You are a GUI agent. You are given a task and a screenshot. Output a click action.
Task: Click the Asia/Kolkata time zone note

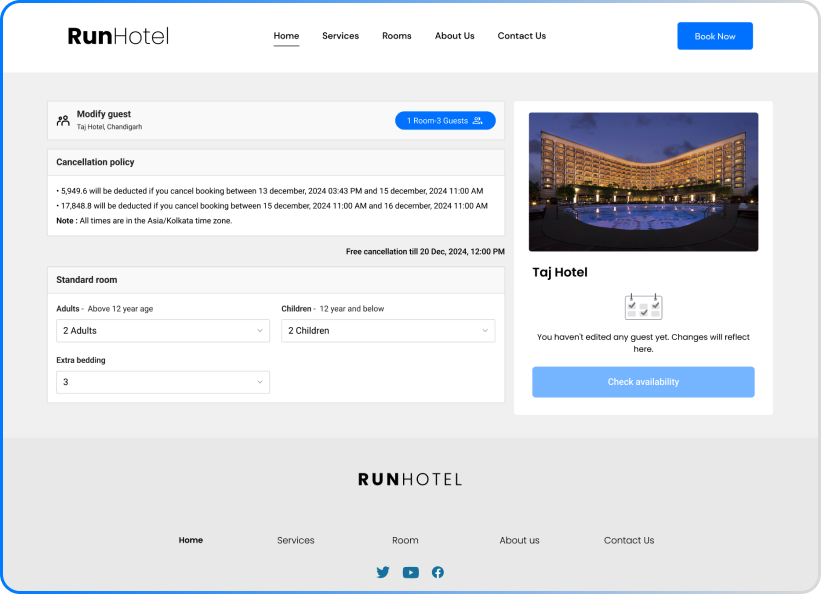(144, 221)
